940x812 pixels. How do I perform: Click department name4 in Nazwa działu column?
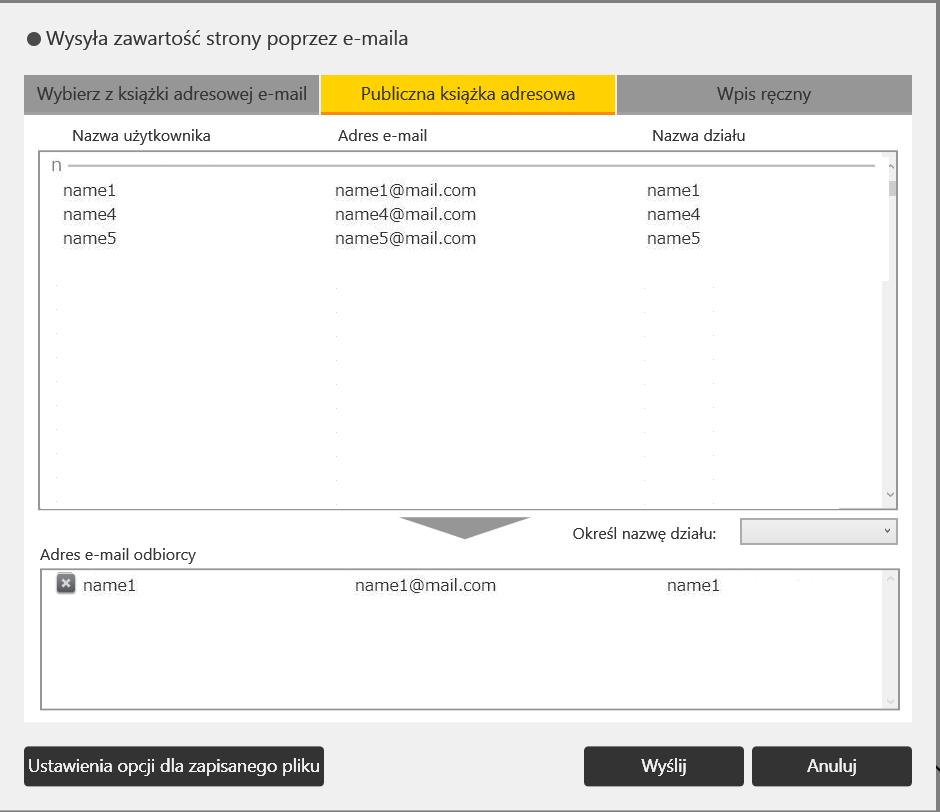pyautogui.click(x=673, y=215)
